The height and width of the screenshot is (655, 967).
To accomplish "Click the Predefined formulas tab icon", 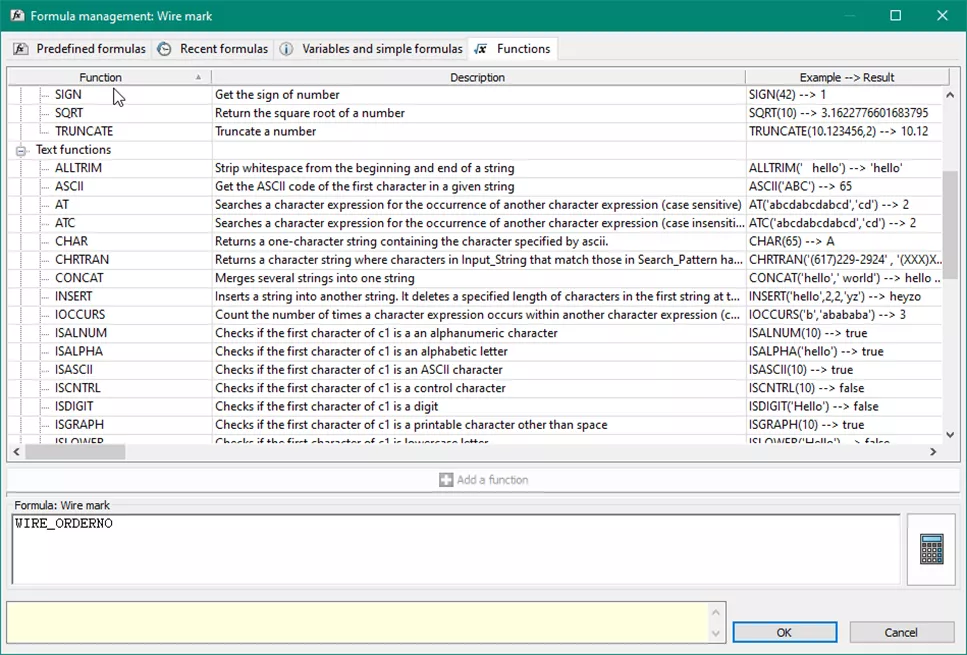I will pos(21,49).
